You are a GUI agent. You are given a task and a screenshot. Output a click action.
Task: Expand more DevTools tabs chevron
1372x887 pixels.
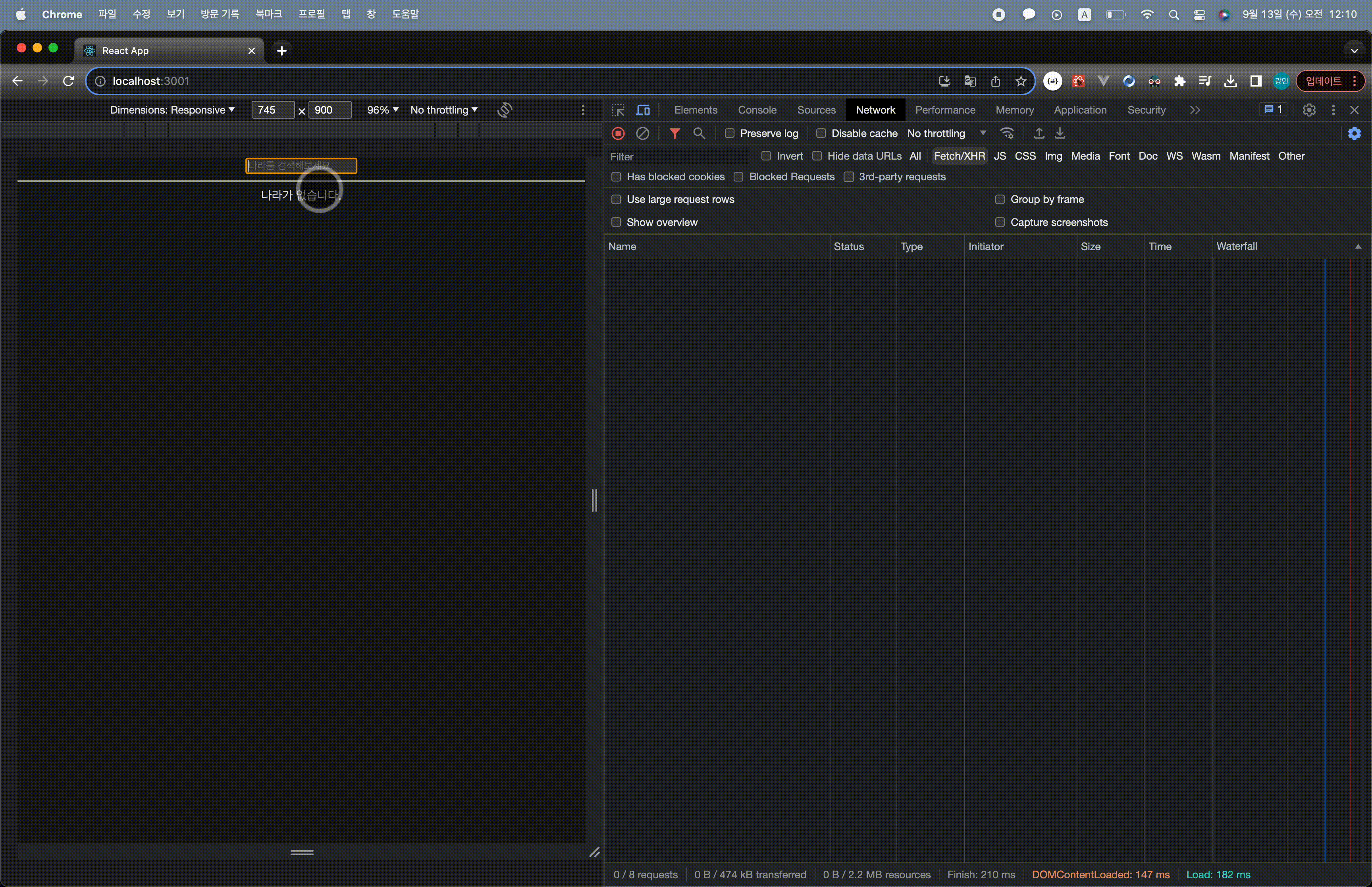1195,110
